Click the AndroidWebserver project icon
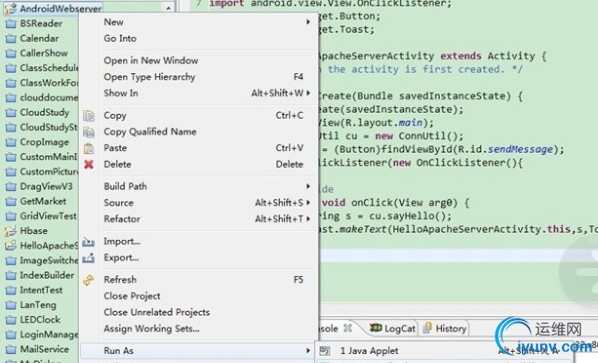 tap(11, 8)
